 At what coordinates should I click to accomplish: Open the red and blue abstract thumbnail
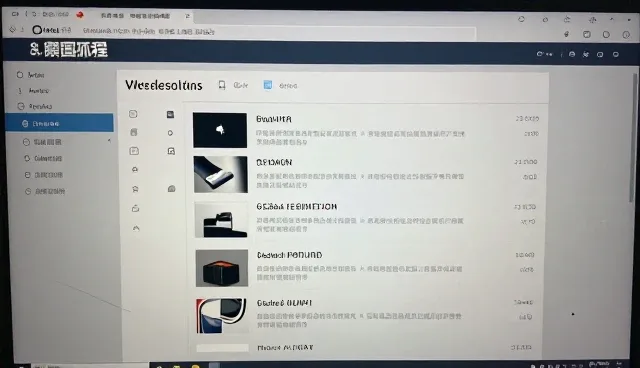222,316
